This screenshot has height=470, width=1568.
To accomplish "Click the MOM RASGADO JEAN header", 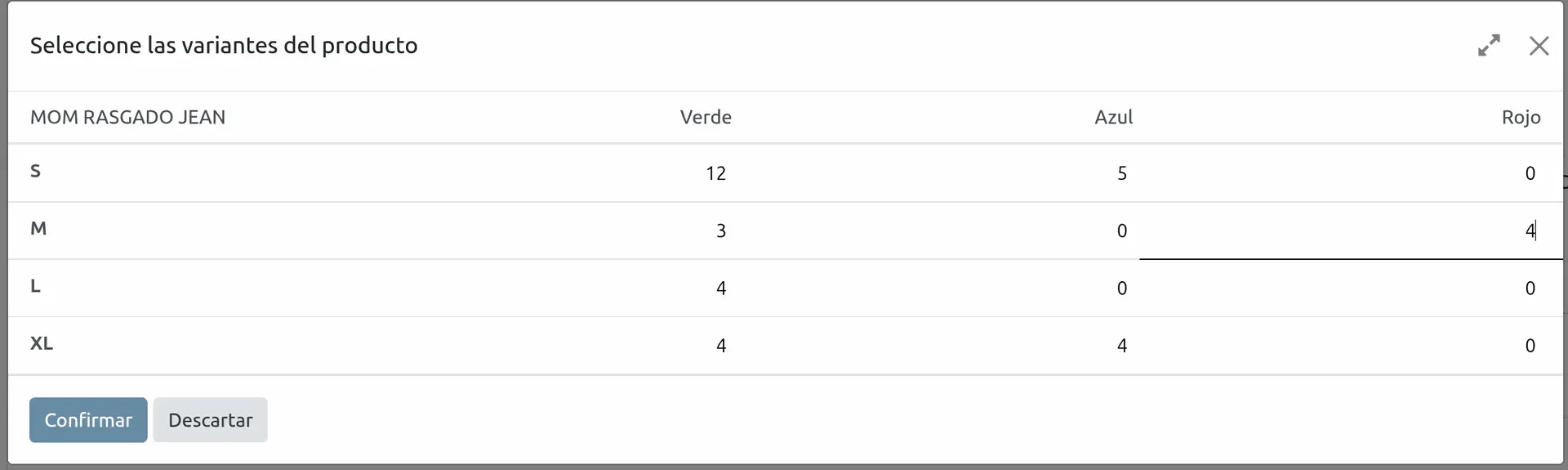I will click(x=127, y=117).
